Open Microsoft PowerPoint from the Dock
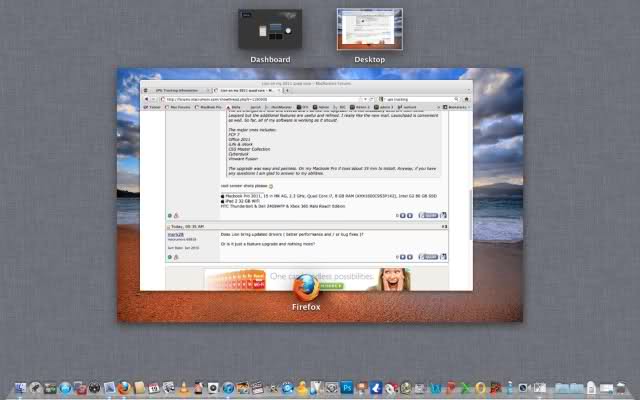 [451, 388]
